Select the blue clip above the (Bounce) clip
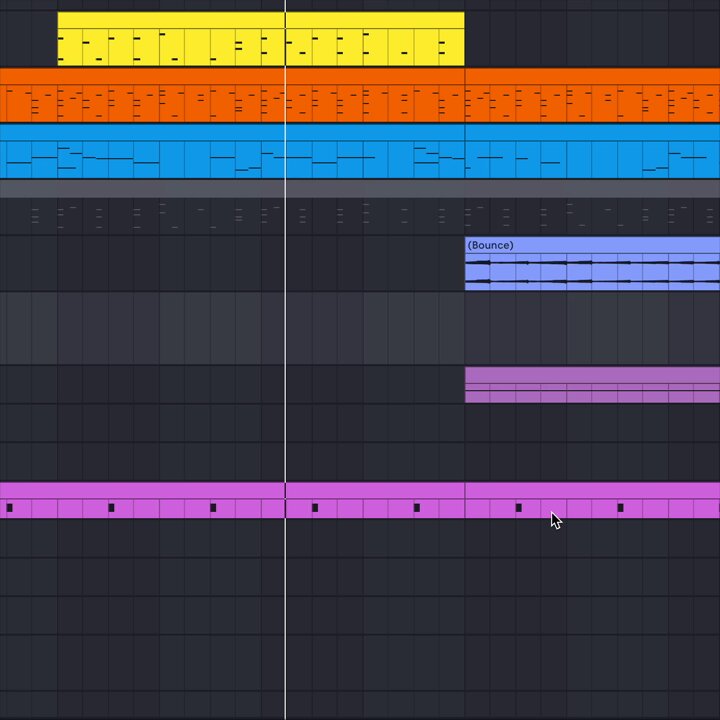 click(592, 151)
